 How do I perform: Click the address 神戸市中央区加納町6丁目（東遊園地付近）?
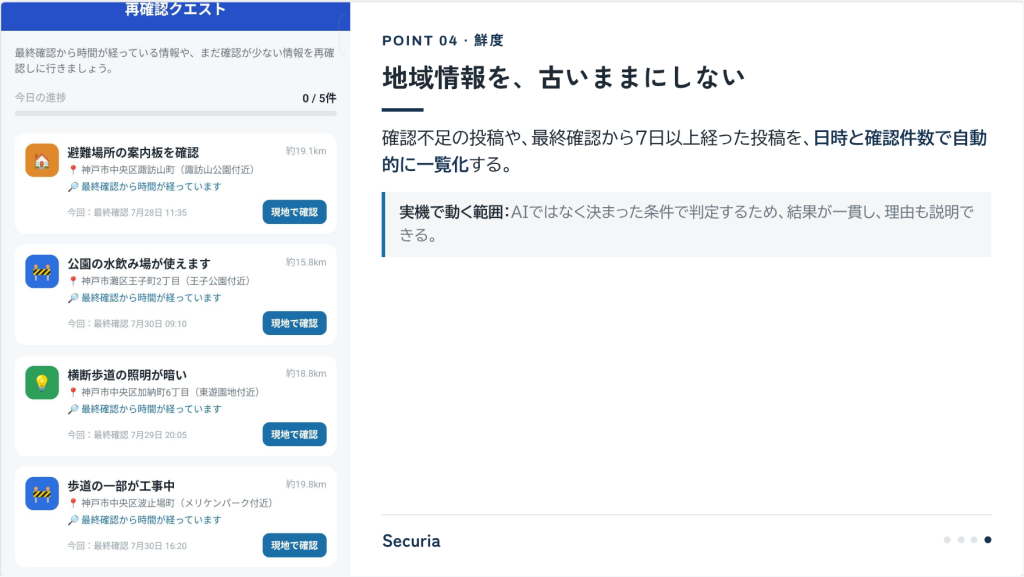170,392
